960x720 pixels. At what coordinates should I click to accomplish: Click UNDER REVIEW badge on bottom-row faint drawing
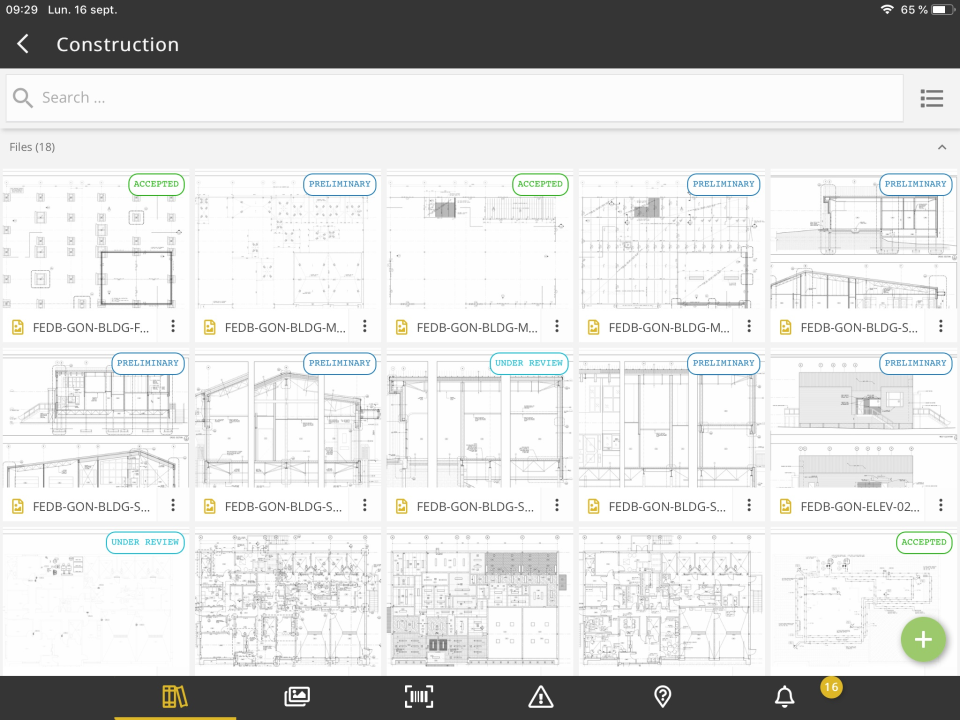click(145, 542)
